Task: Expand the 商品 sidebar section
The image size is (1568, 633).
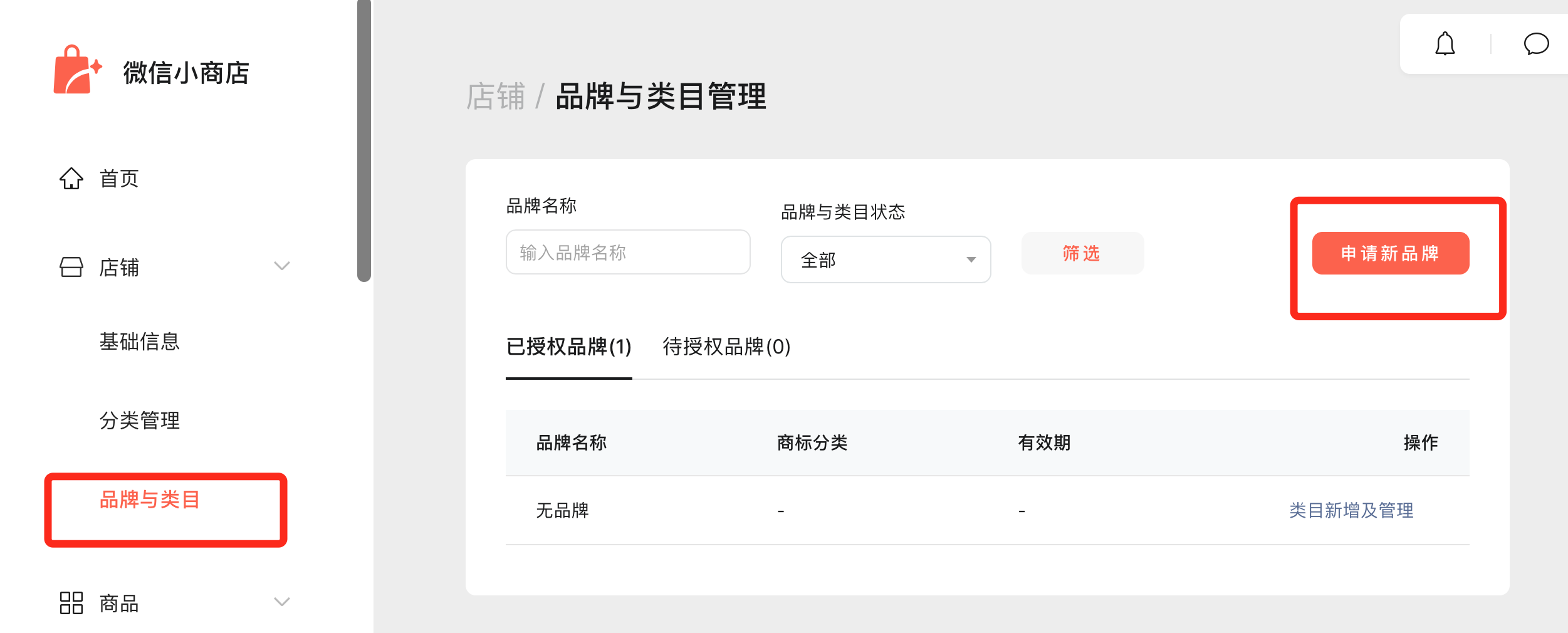Action: pos(282,602)
